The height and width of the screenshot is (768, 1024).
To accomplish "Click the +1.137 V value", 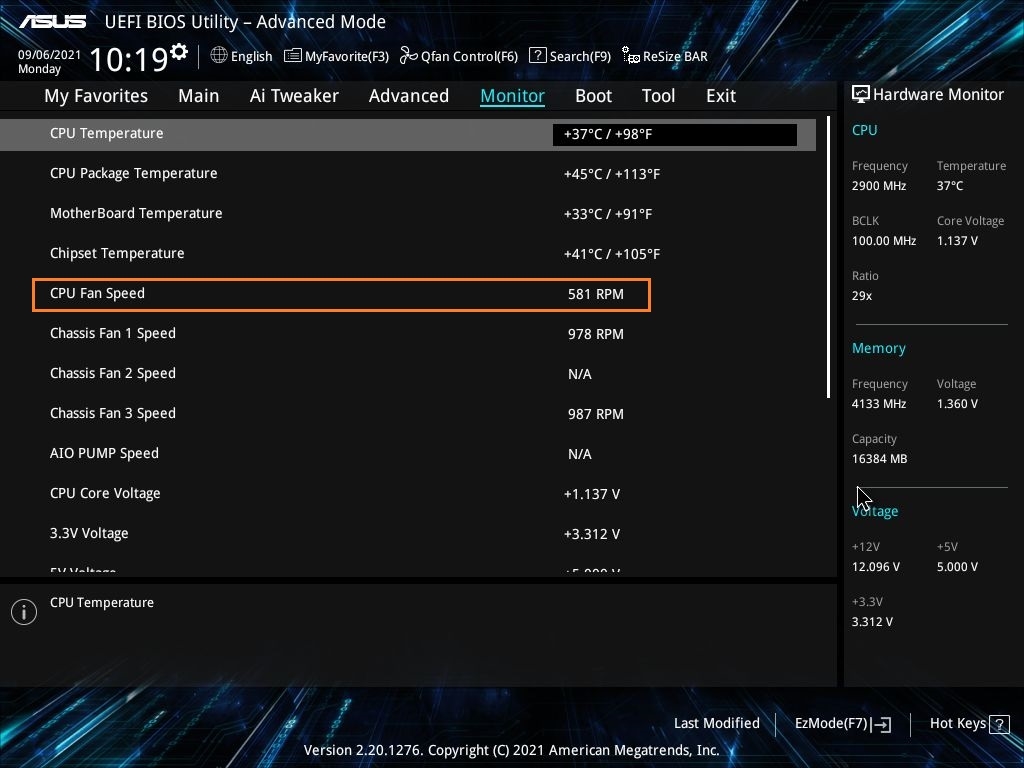I will (592, 494).
